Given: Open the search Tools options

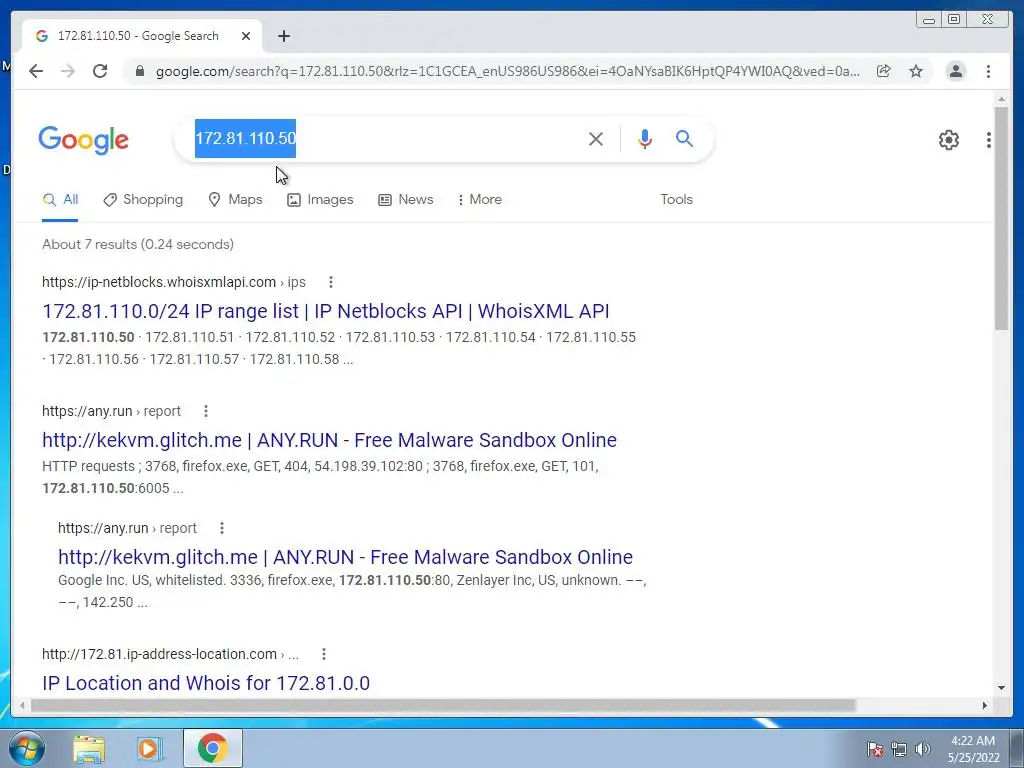Looking at the screenshot, I should (677, 200).
